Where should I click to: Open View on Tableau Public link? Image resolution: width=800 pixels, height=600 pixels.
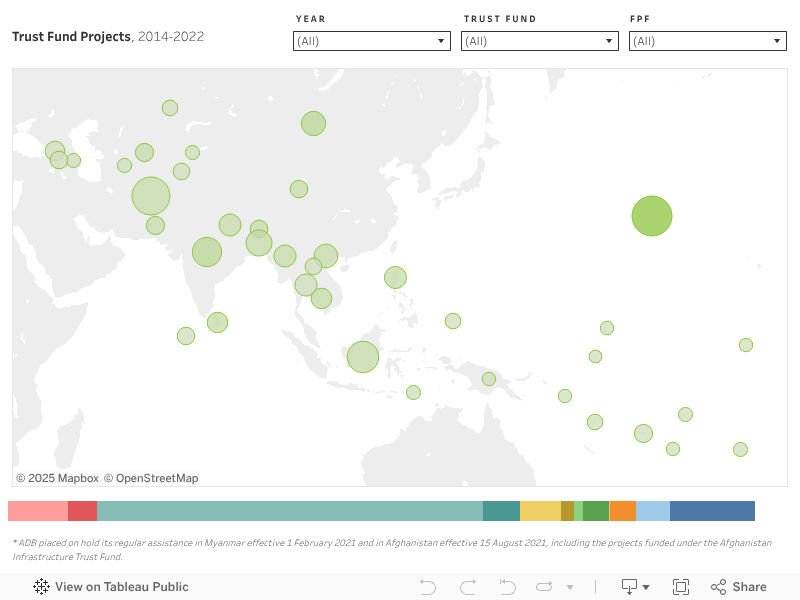pos(121,587)
